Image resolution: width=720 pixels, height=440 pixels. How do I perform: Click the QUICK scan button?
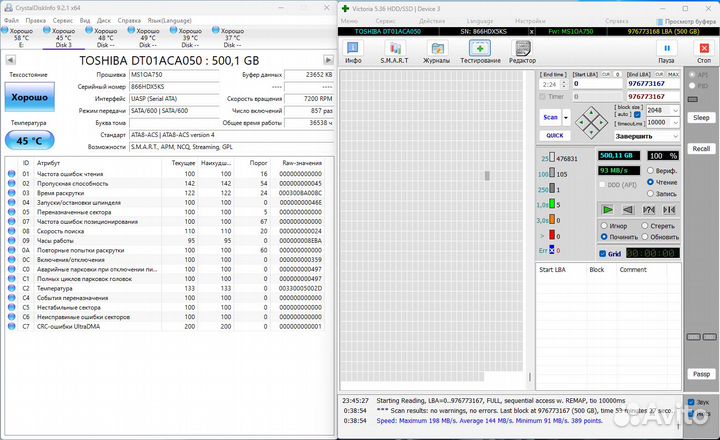tap(554, 135)
